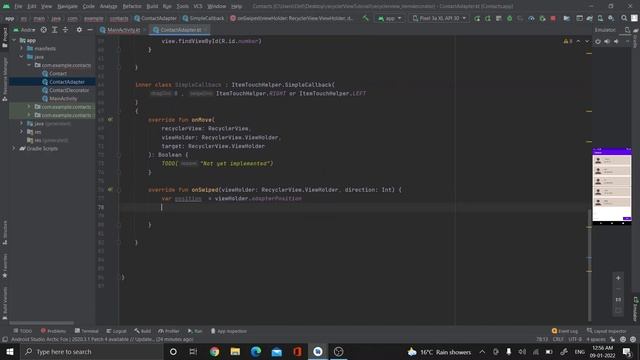Open Project panel gear options
640x360 pixels.
pos(79,30)
